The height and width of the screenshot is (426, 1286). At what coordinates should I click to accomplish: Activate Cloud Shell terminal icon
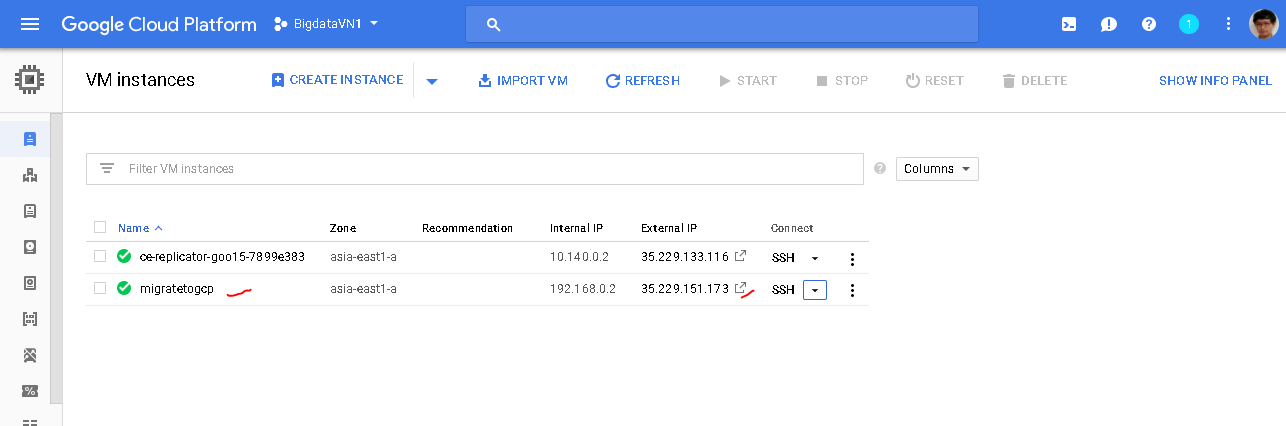1069,24
